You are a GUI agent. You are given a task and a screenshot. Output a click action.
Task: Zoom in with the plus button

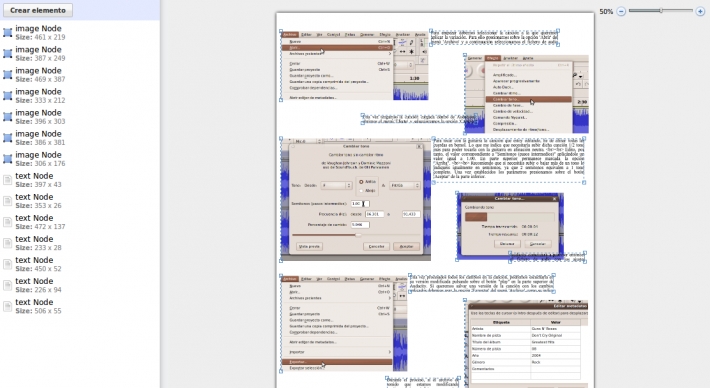coord(700,11)
